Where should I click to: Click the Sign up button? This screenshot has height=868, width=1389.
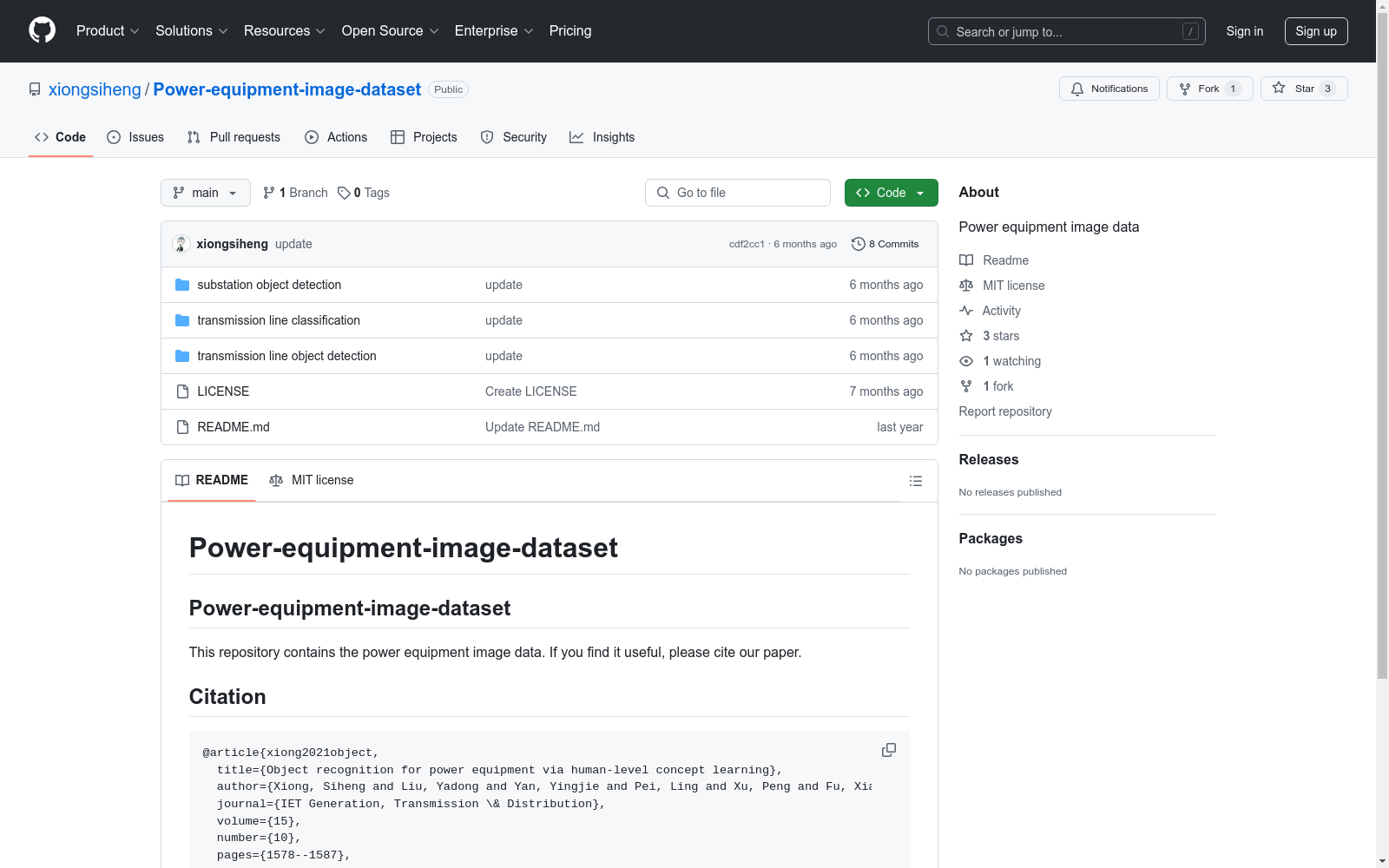pos(1316,31)
